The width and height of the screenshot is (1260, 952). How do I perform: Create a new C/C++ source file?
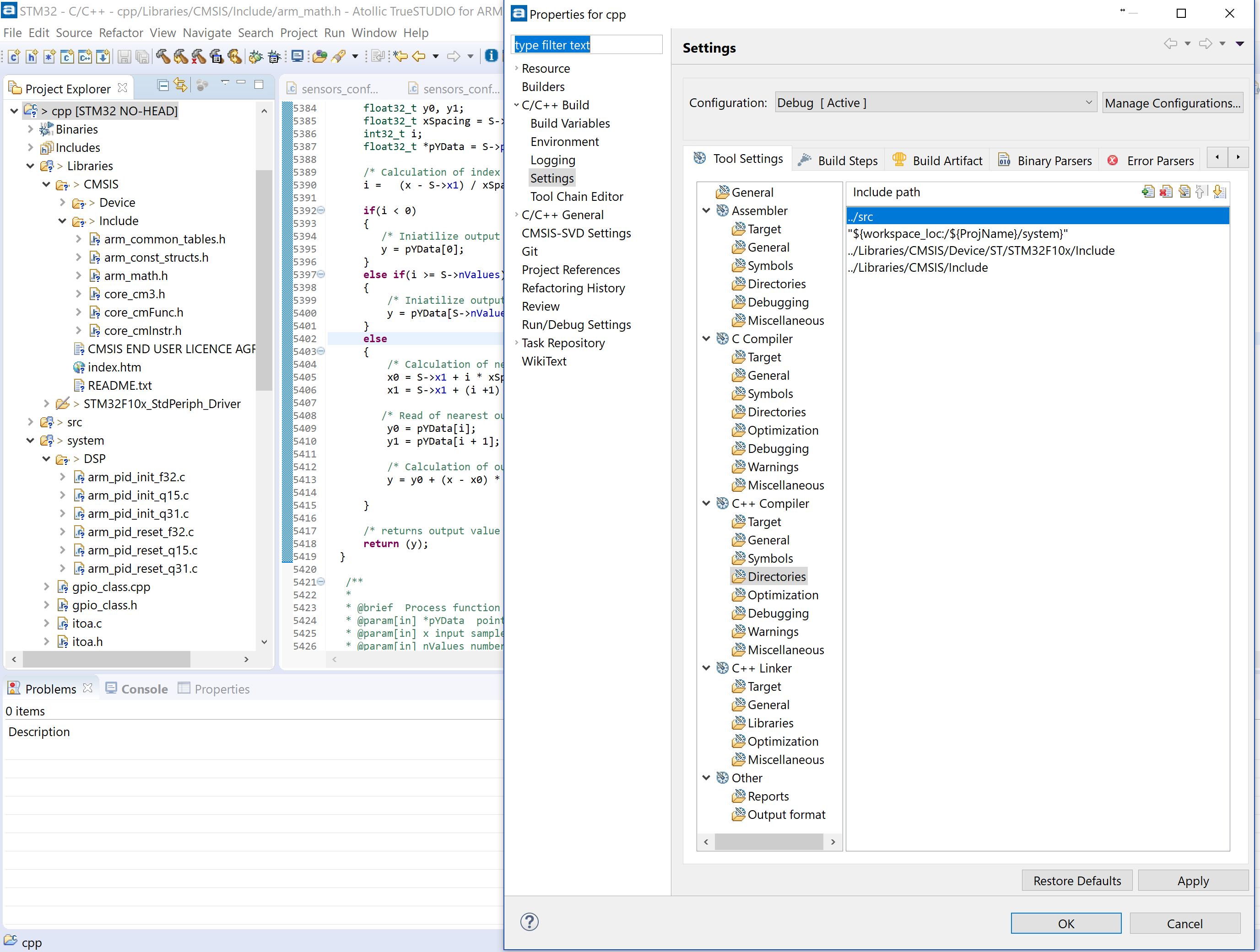[x=14, y=56]
